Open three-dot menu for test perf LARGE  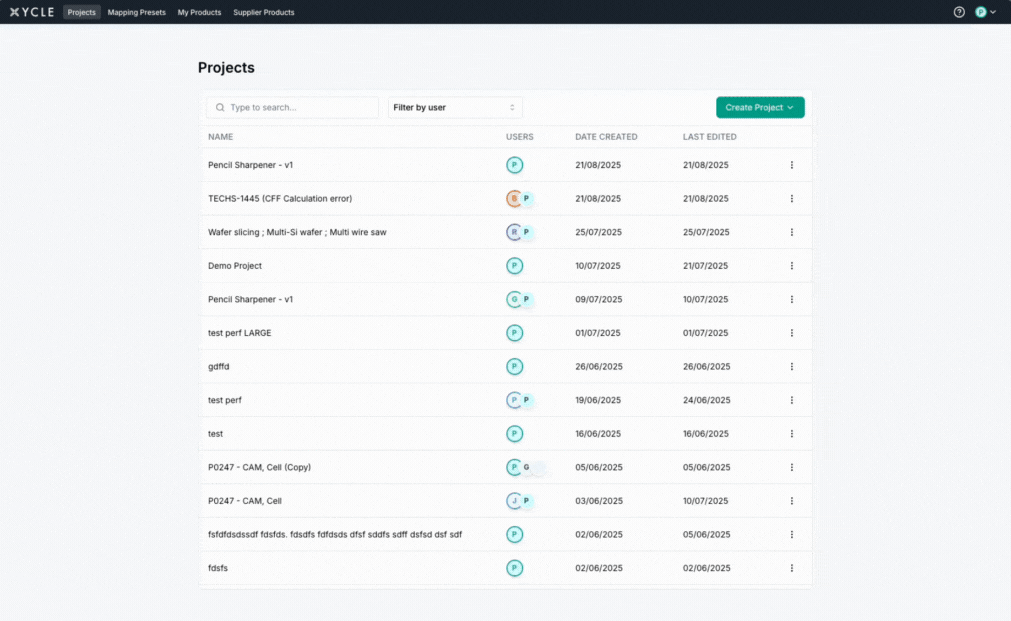click(x=791, y=333)
